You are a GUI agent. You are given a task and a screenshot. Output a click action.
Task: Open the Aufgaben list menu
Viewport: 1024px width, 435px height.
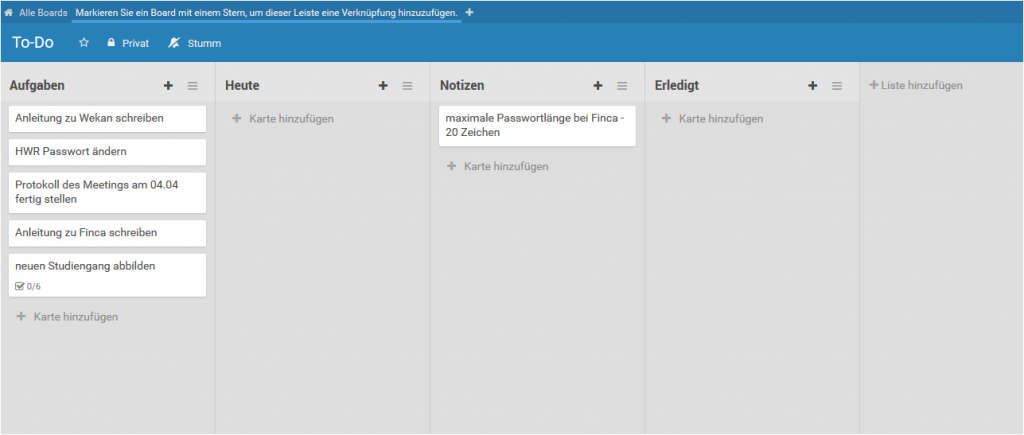[x=193, y=86]
